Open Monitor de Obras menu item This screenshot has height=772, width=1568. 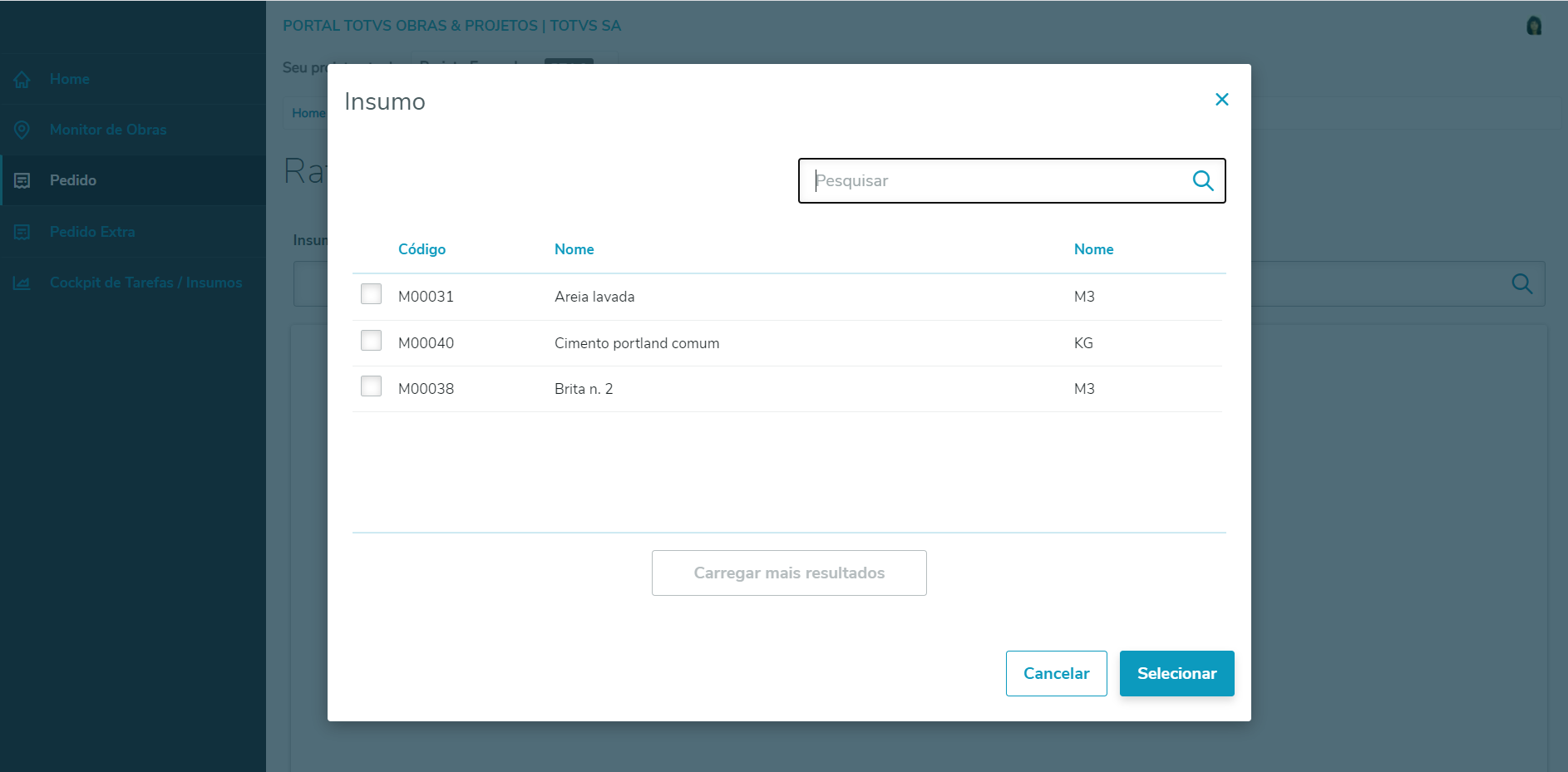(x=108, y=130)
